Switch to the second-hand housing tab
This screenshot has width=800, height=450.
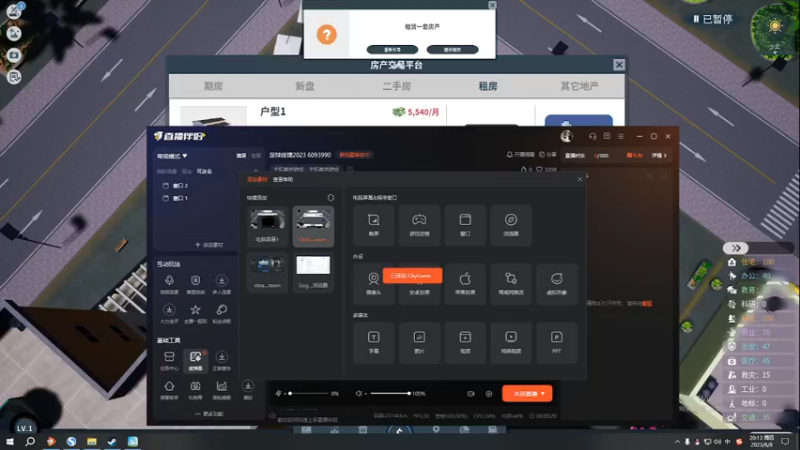click(397, 86)
